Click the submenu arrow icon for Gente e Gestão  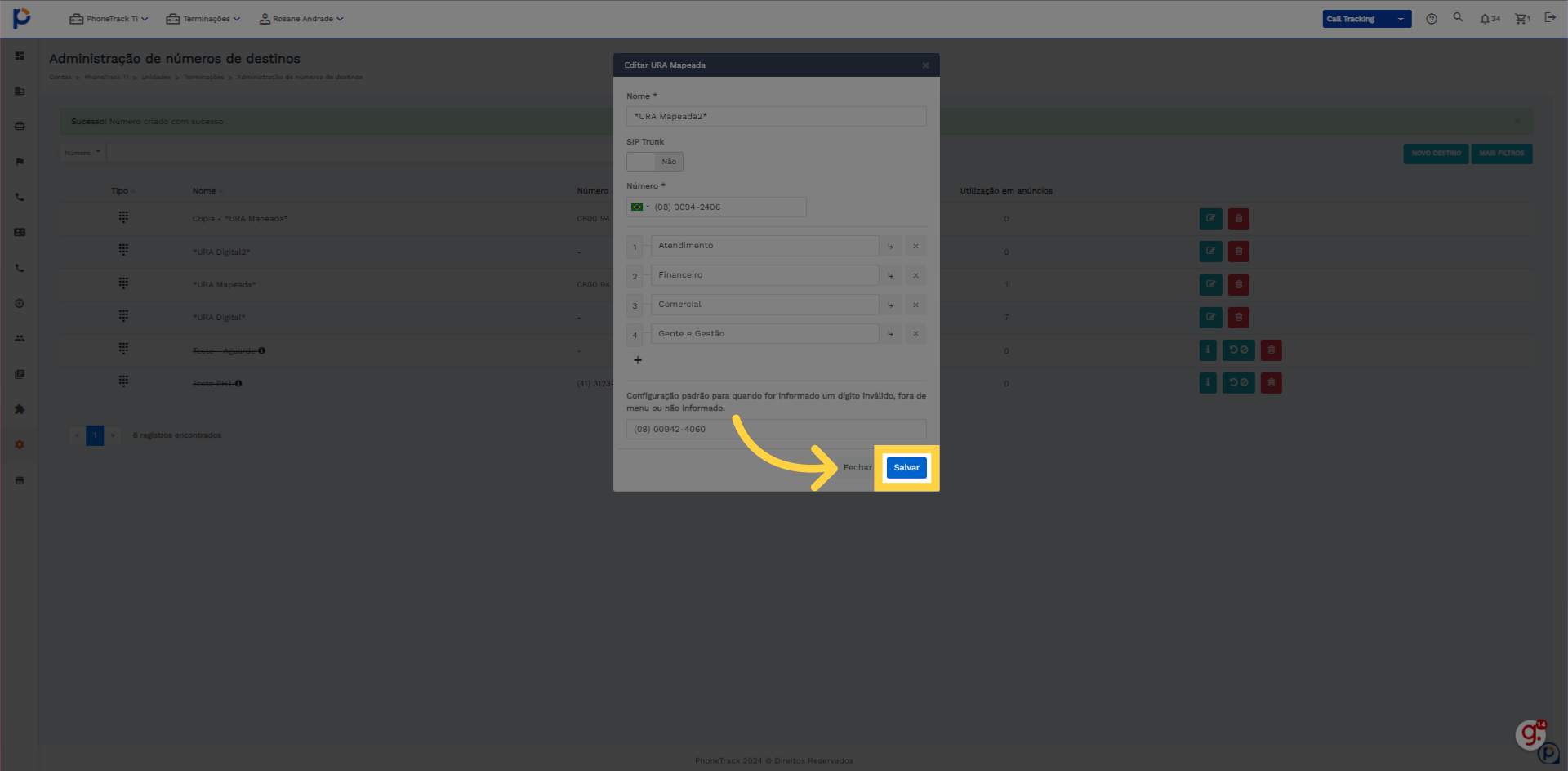tap(891, 334)
